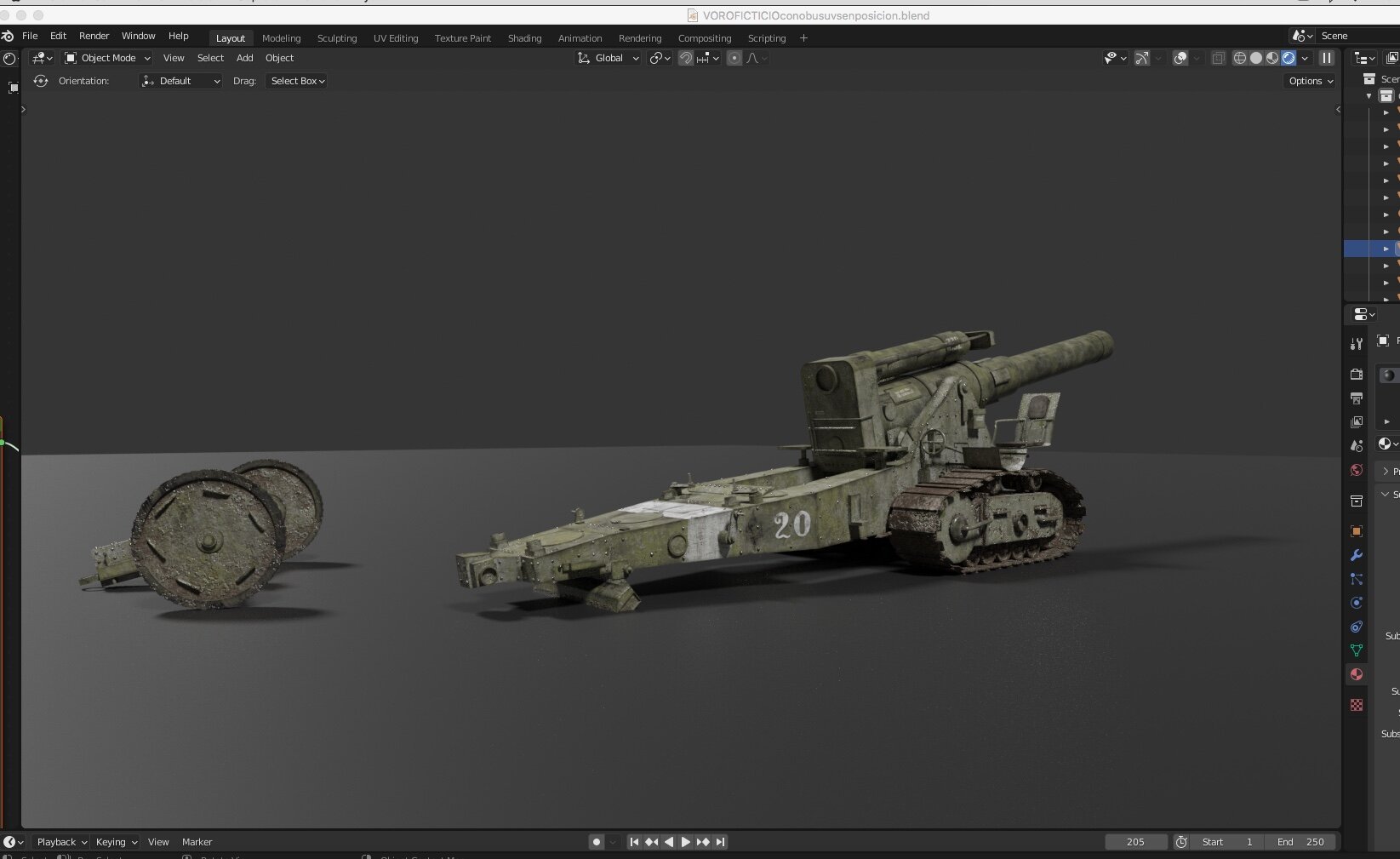
Task: Toggle proportional editing
Action: pos(734,58)
